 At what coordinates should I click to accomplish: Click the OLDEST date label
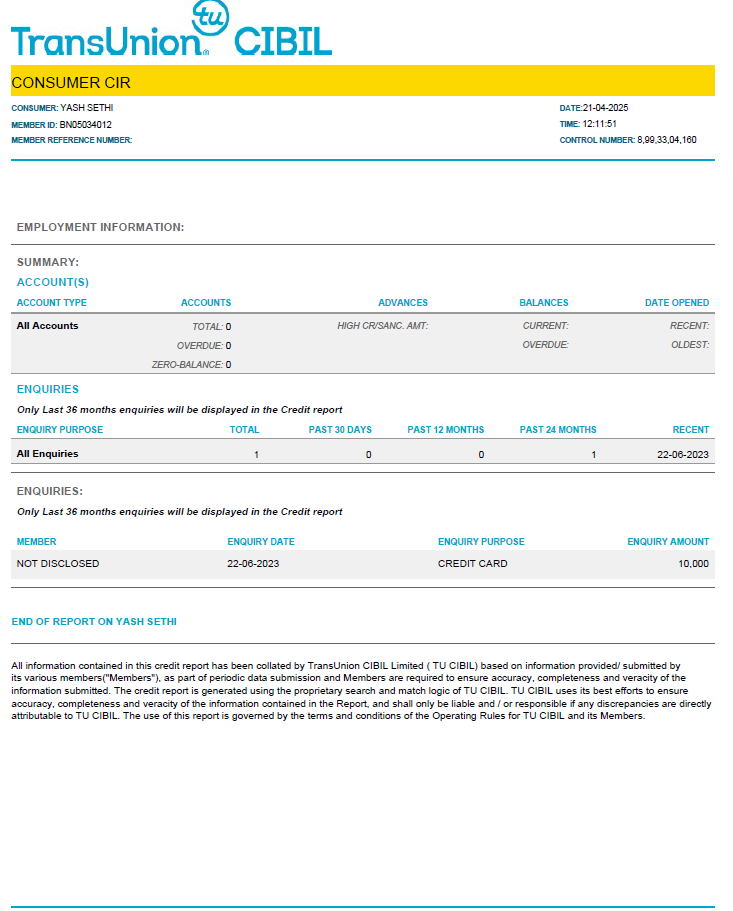tap(690, 345)
